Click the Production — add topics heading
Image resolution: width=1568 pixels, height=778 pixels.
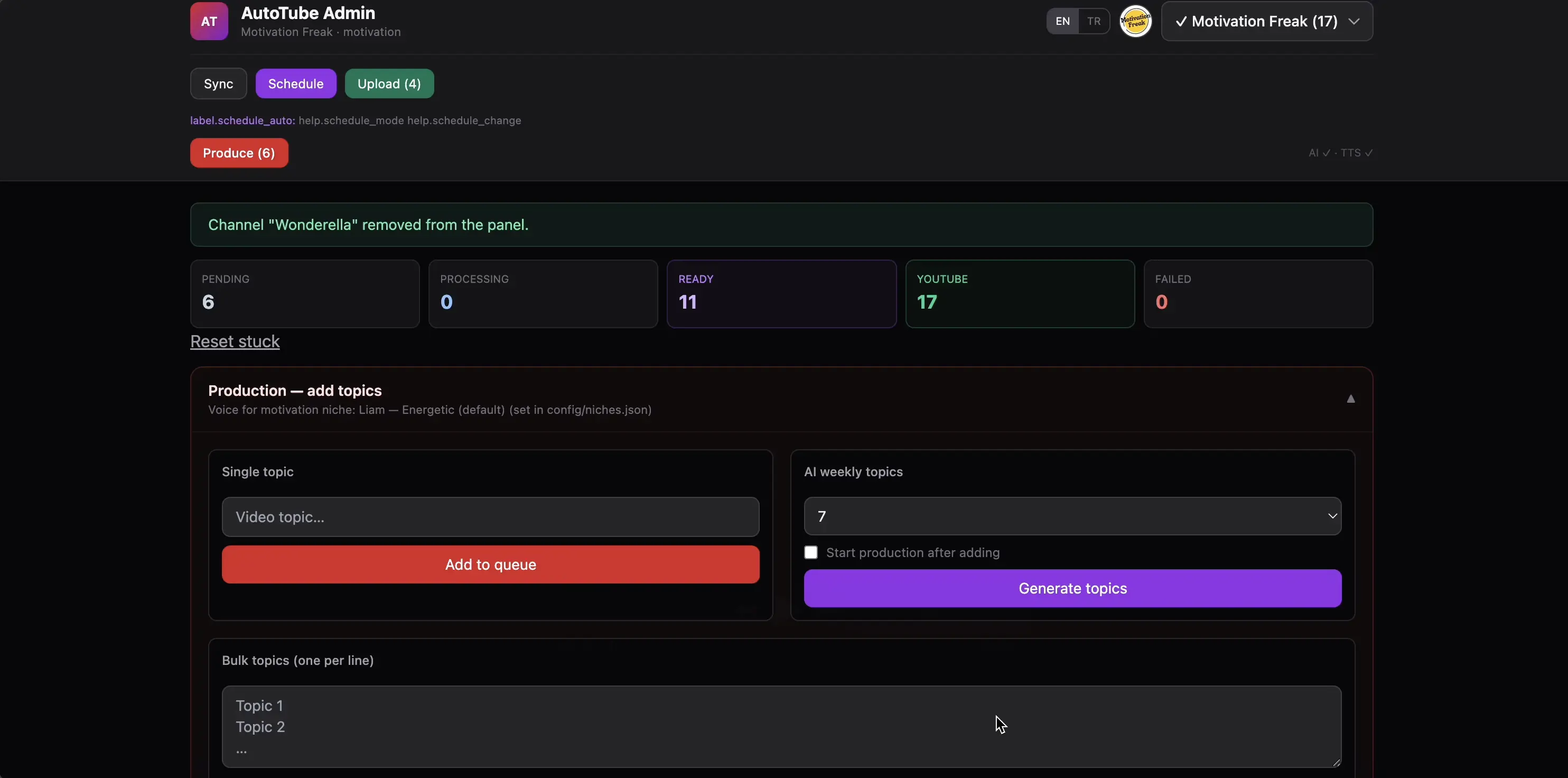pos(295,390)
